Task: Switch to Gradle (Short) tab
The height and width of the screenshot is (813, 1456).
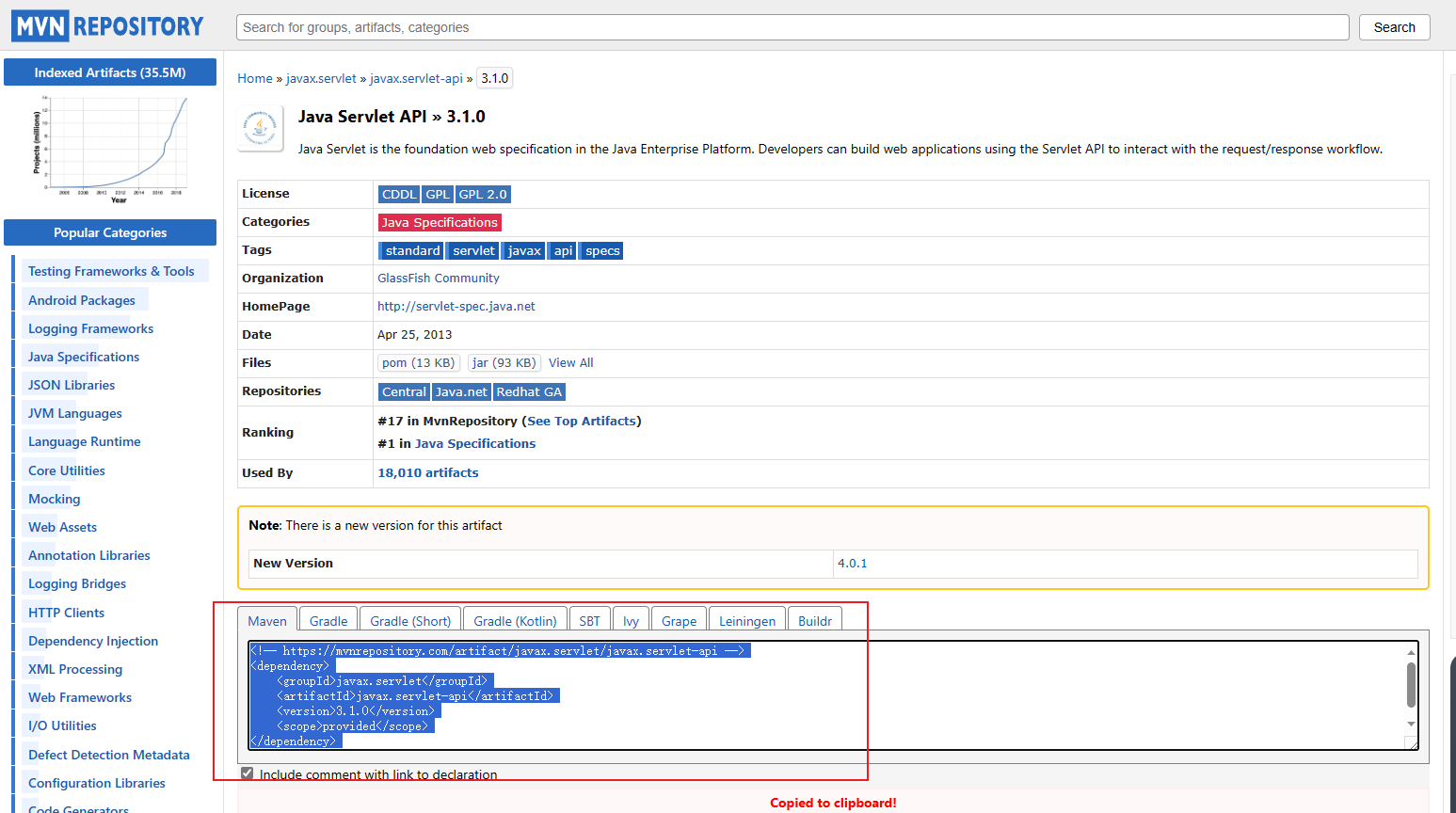Action: pos(410,620)
